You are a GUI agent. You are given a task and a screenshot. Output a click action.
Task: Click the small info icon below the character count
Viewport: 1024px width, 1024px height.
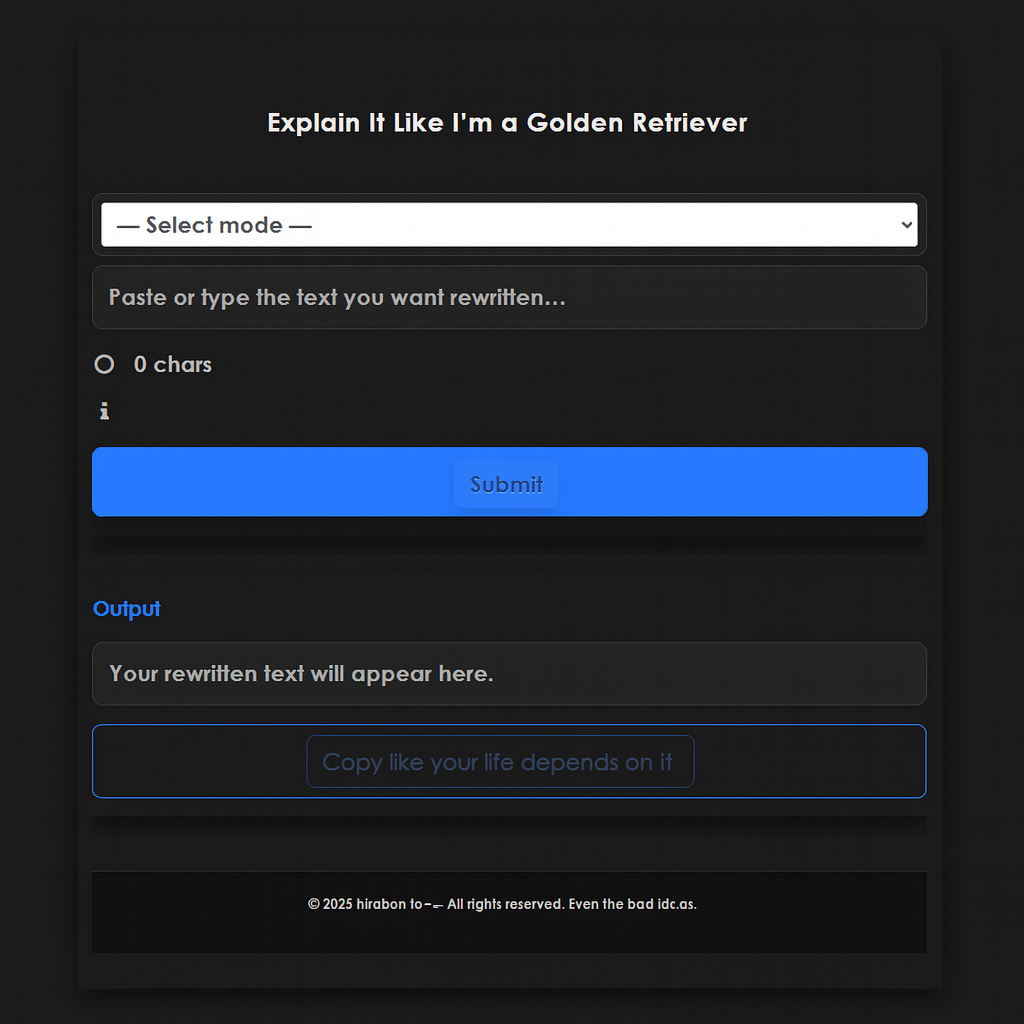coord(104,411)
